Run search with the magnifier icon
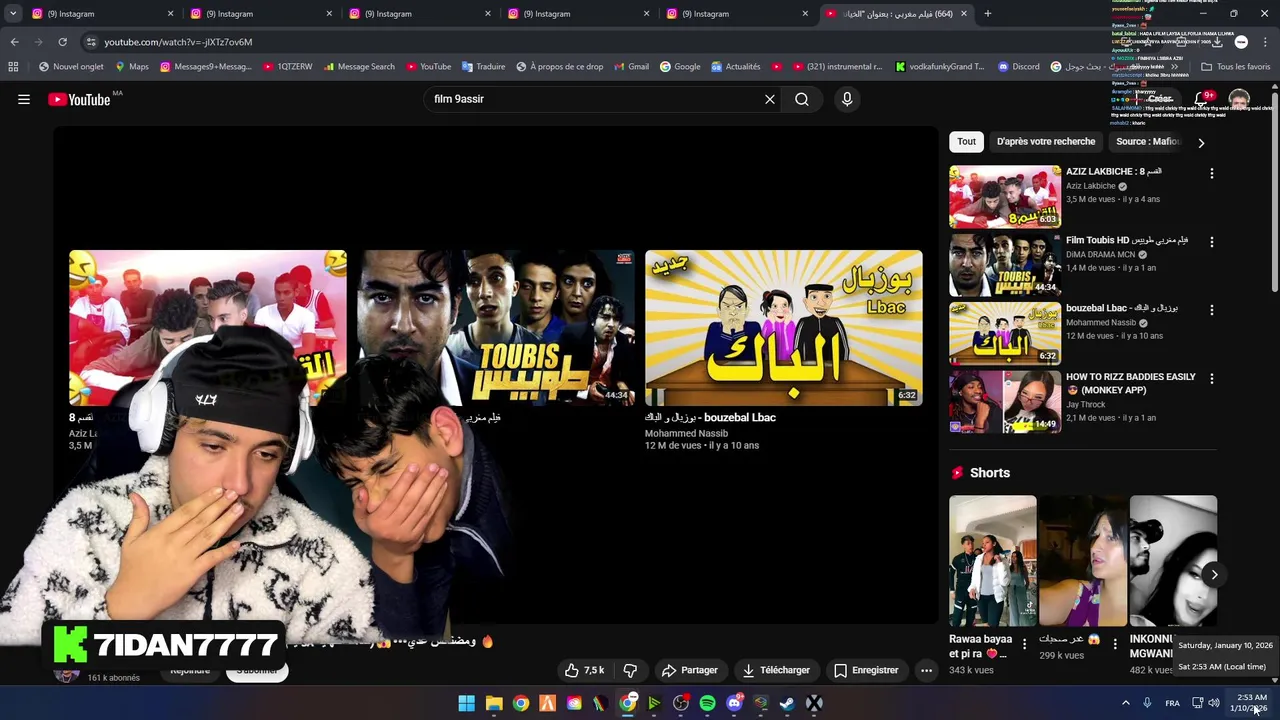This screenshot has height=720, width=1280. click(802, 99)
